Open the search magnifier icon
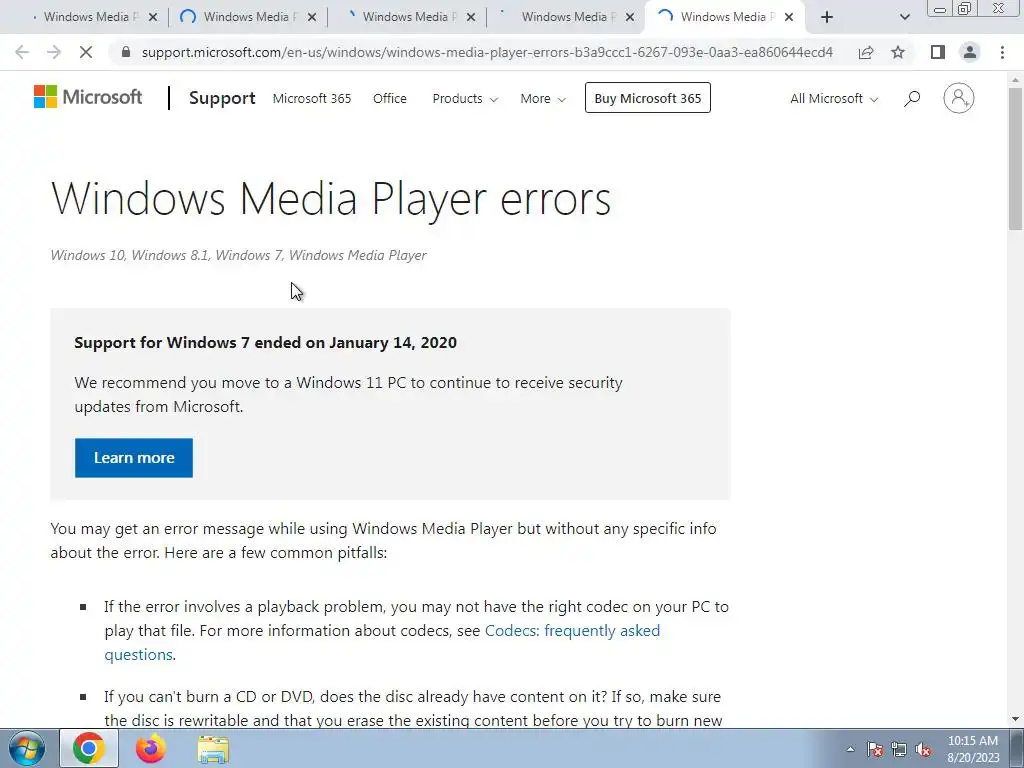This screenshot has height=768, width=1024. pos(912,99)
